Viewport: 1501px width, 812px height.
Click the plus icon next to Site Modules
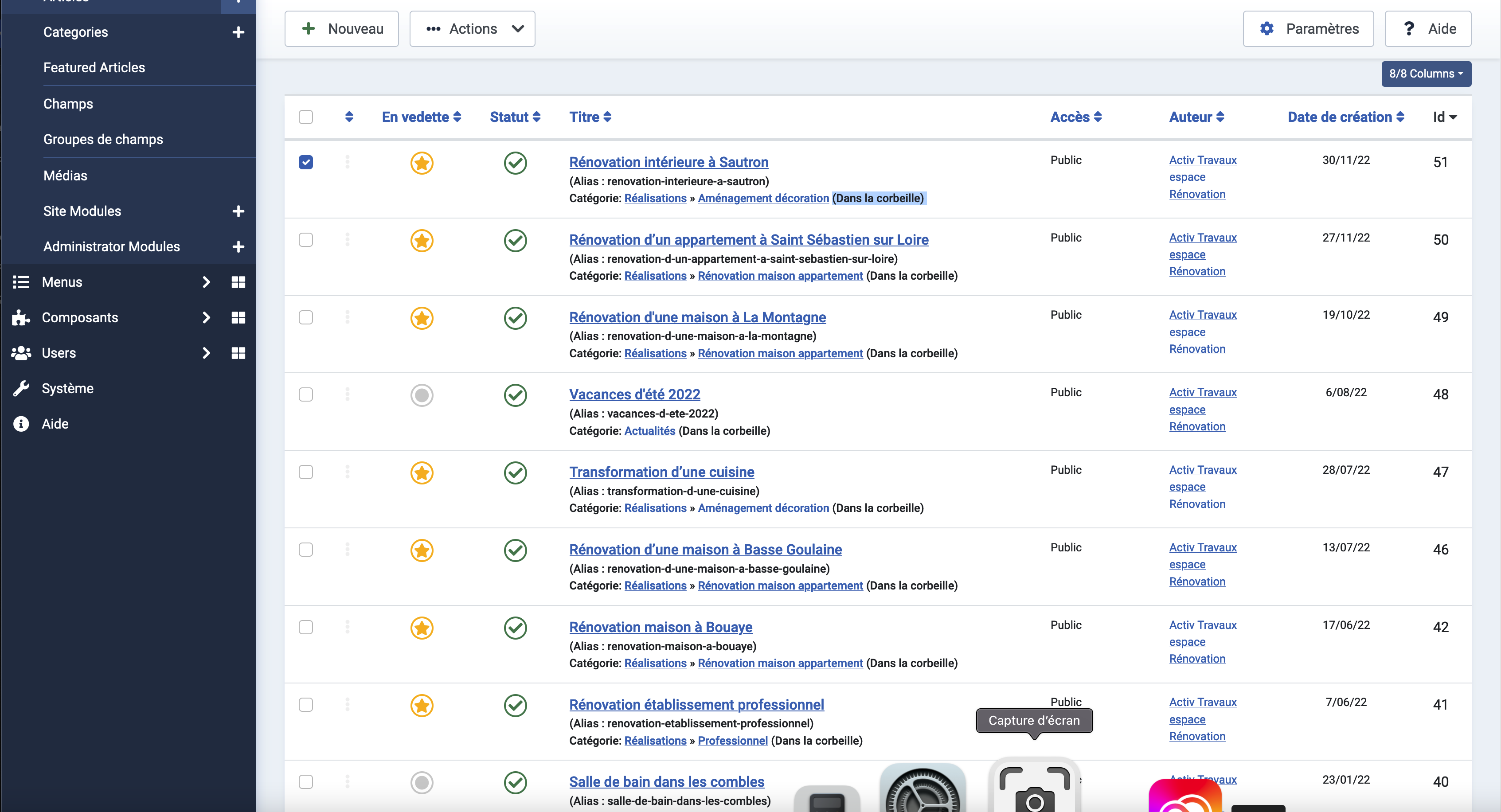(238, 211)
